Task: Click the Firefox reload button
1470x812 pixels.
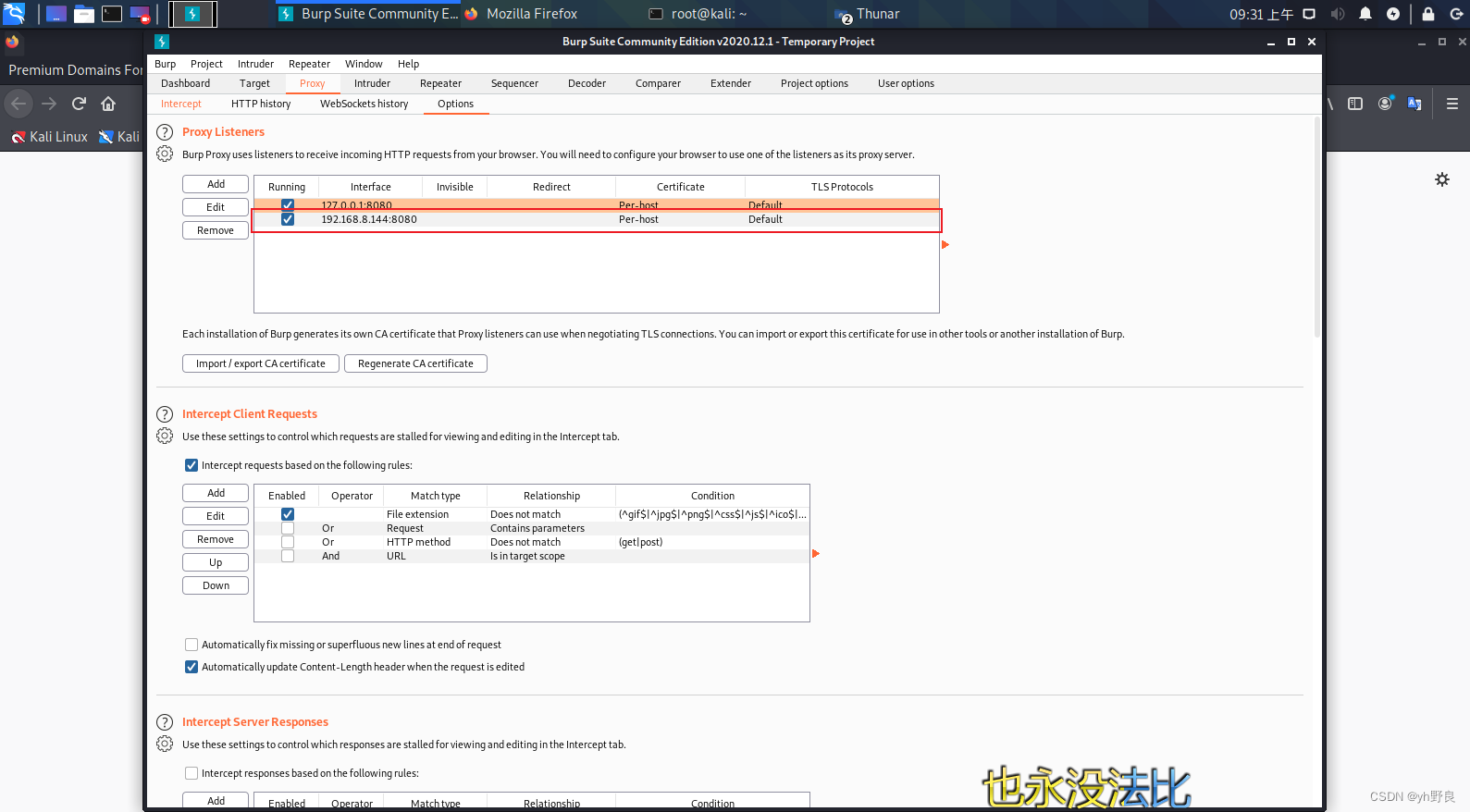Action: pos(79,104)
